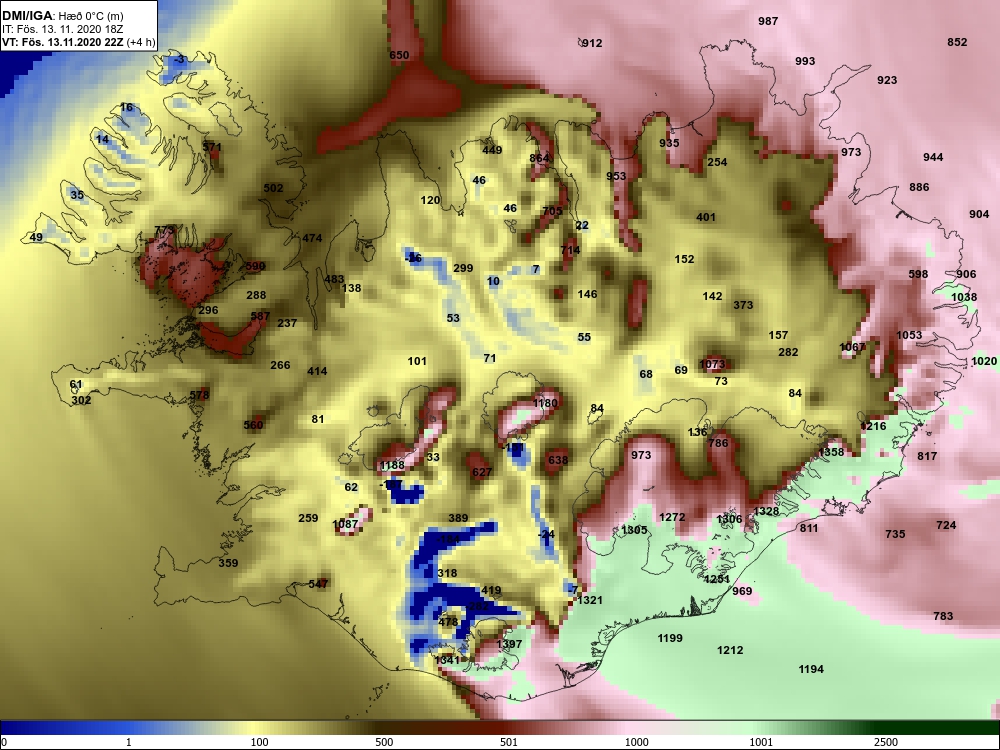
Task: Select the map value '449'
Action: pos(492,151)
